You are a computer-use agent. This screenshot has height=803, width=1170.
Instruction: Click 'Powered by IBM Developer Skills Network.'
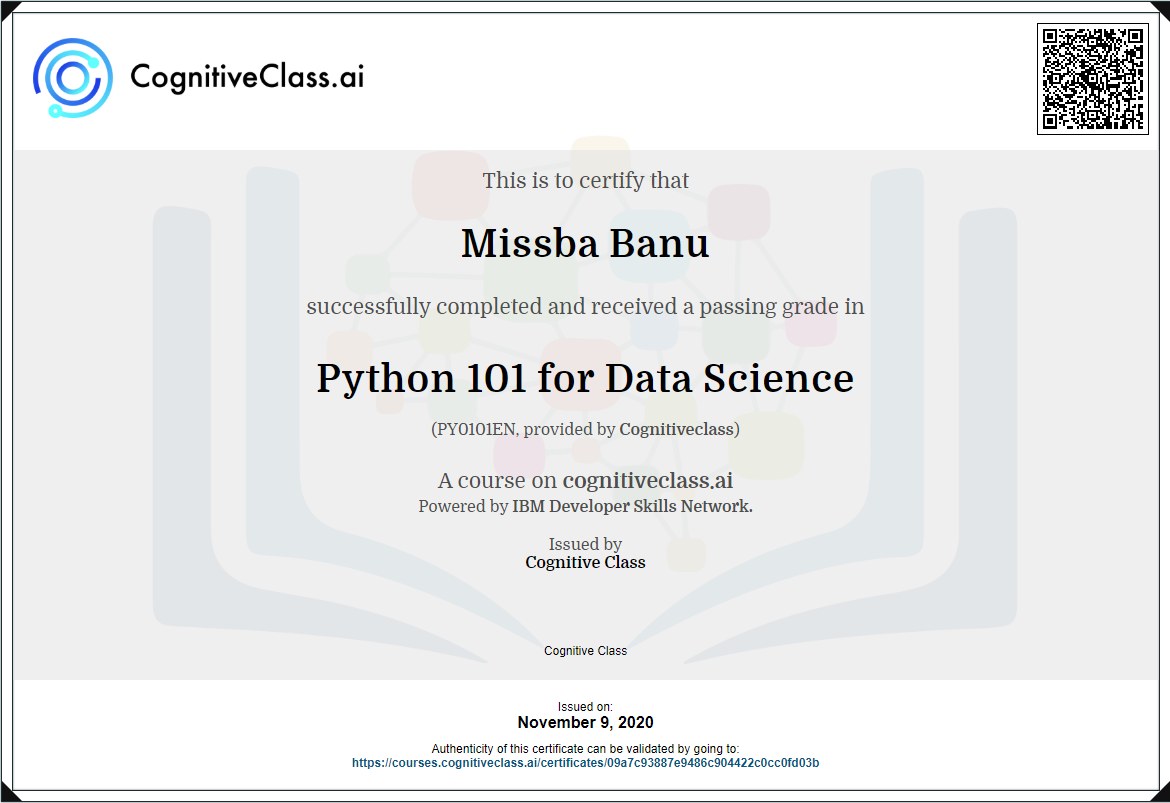click(585, 506)
